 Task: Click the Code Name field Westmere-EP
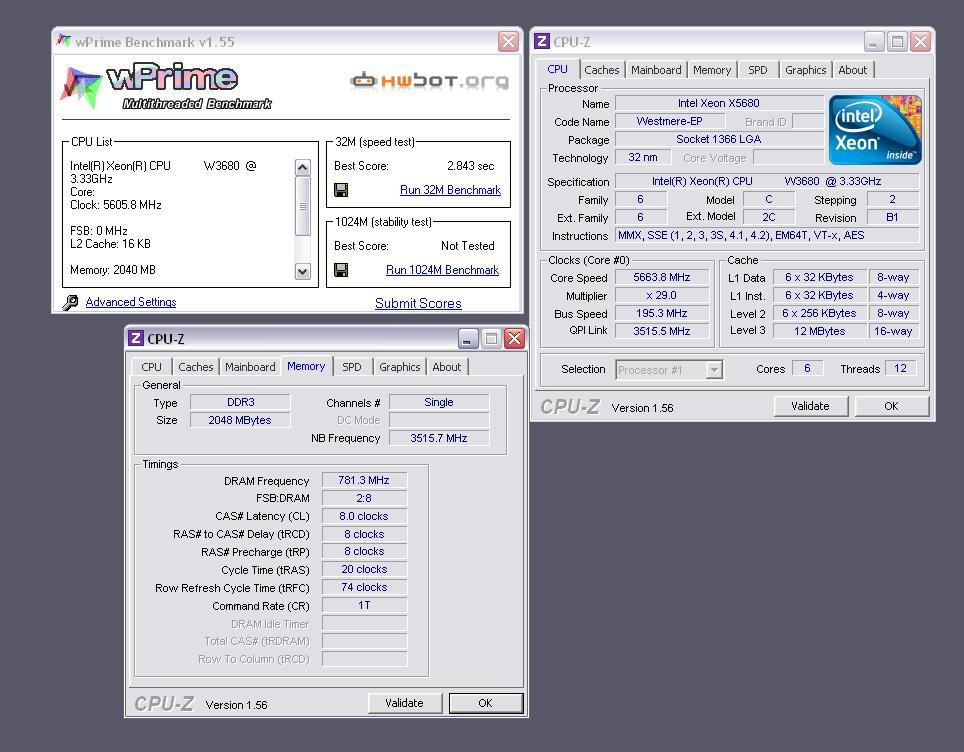670,121
